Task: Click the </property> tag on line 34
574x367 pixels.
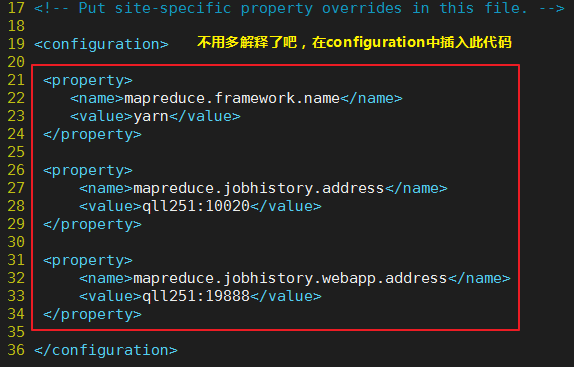Action: click(92, 314)
